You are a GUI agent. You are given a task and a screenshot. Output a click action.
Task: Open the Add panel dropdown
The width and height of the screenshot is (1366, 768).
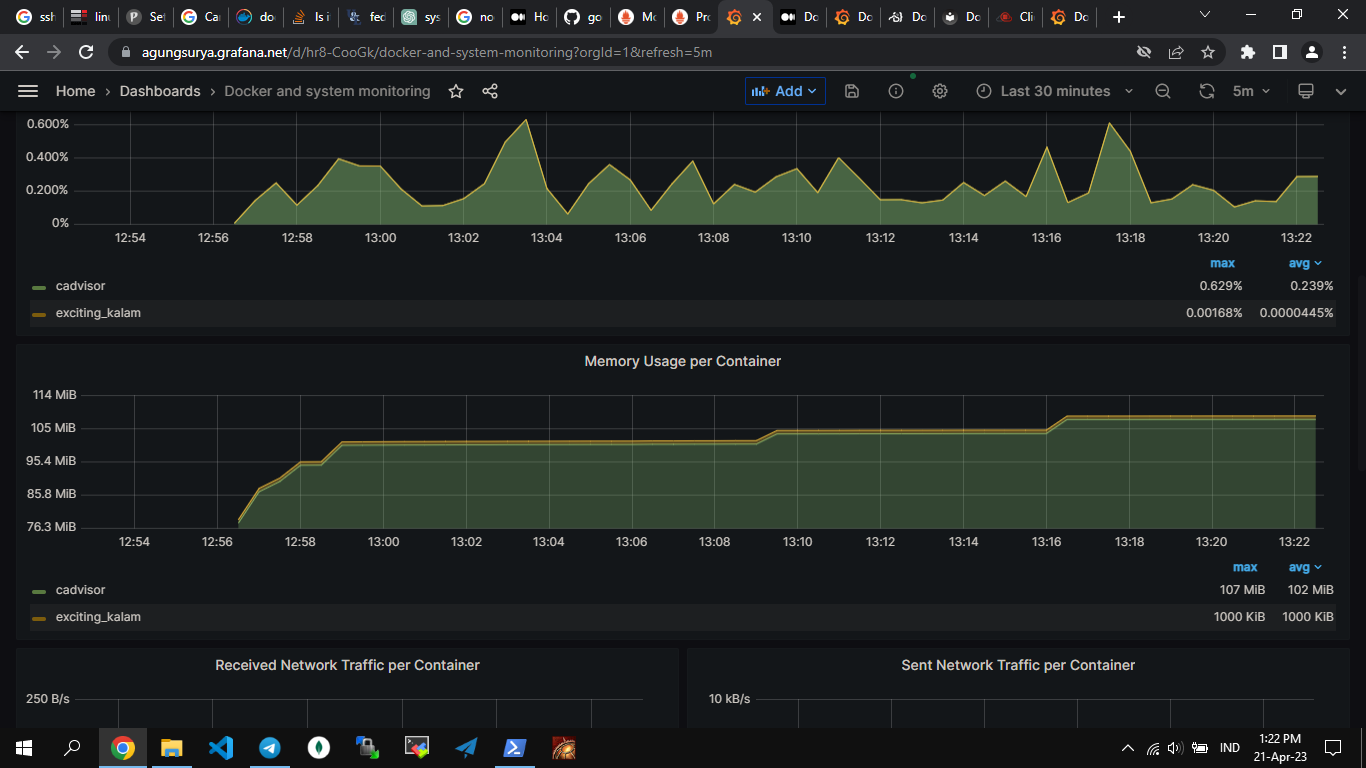785,91
